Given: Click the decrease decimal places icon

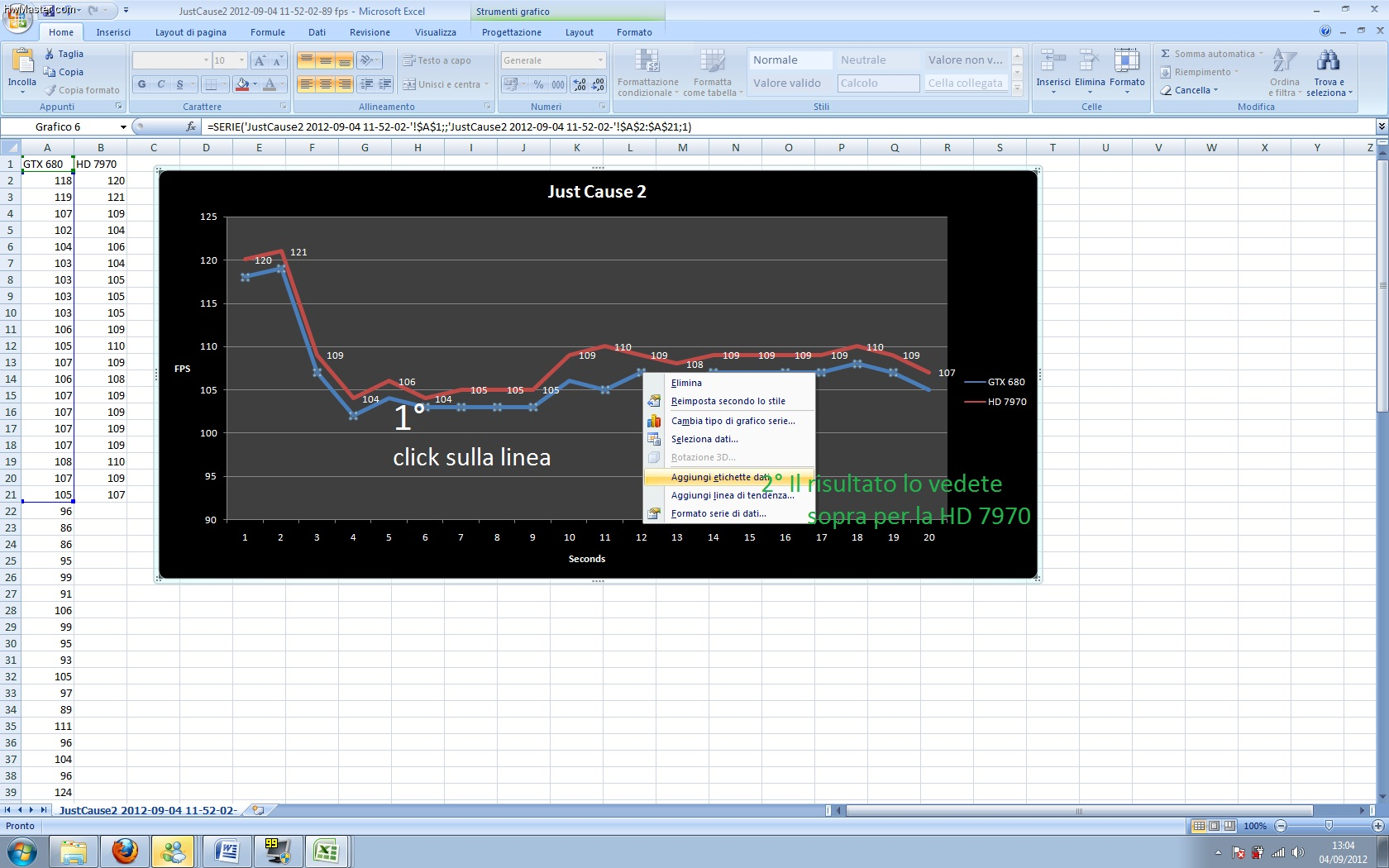Looking at the screenshot, I should pyautogui.click(x=598, y=84).
